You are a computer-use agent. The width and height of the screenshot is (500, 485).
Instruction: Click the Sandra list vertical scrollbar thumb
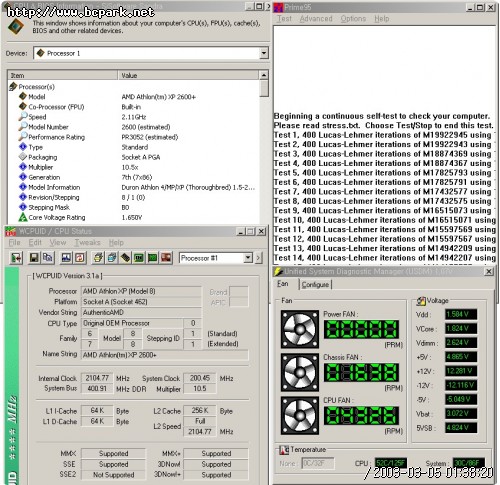tap(264, 88)
